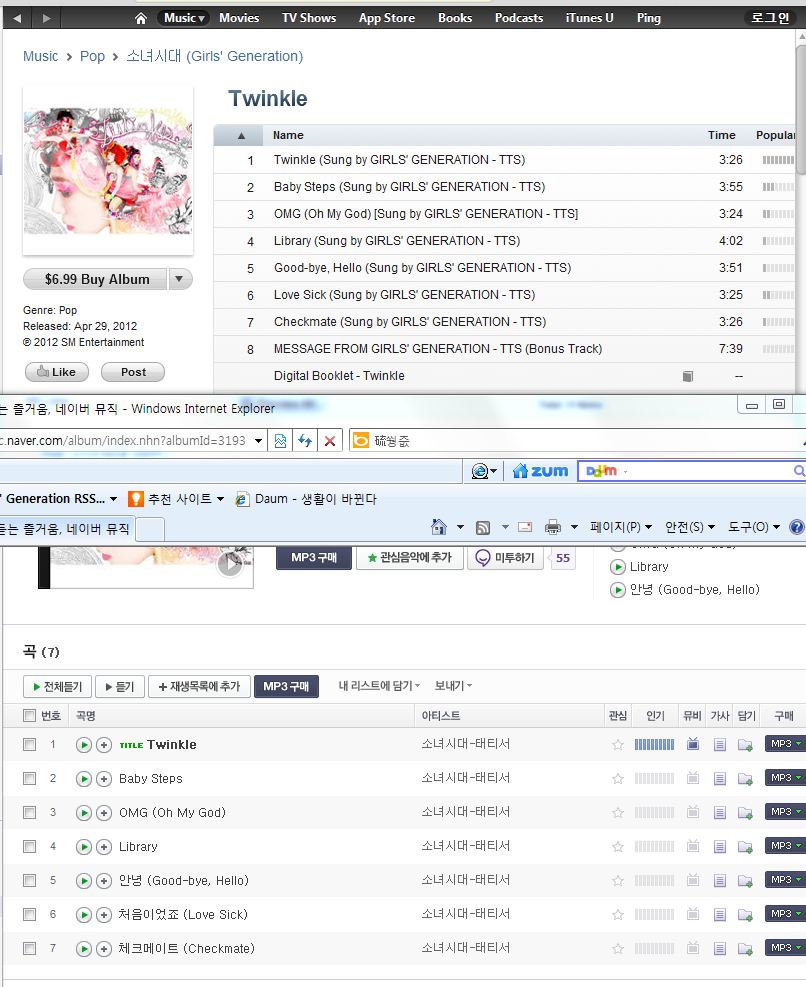
Task: Open Podcasts section in iTunes
Action: tap(519, 18)
